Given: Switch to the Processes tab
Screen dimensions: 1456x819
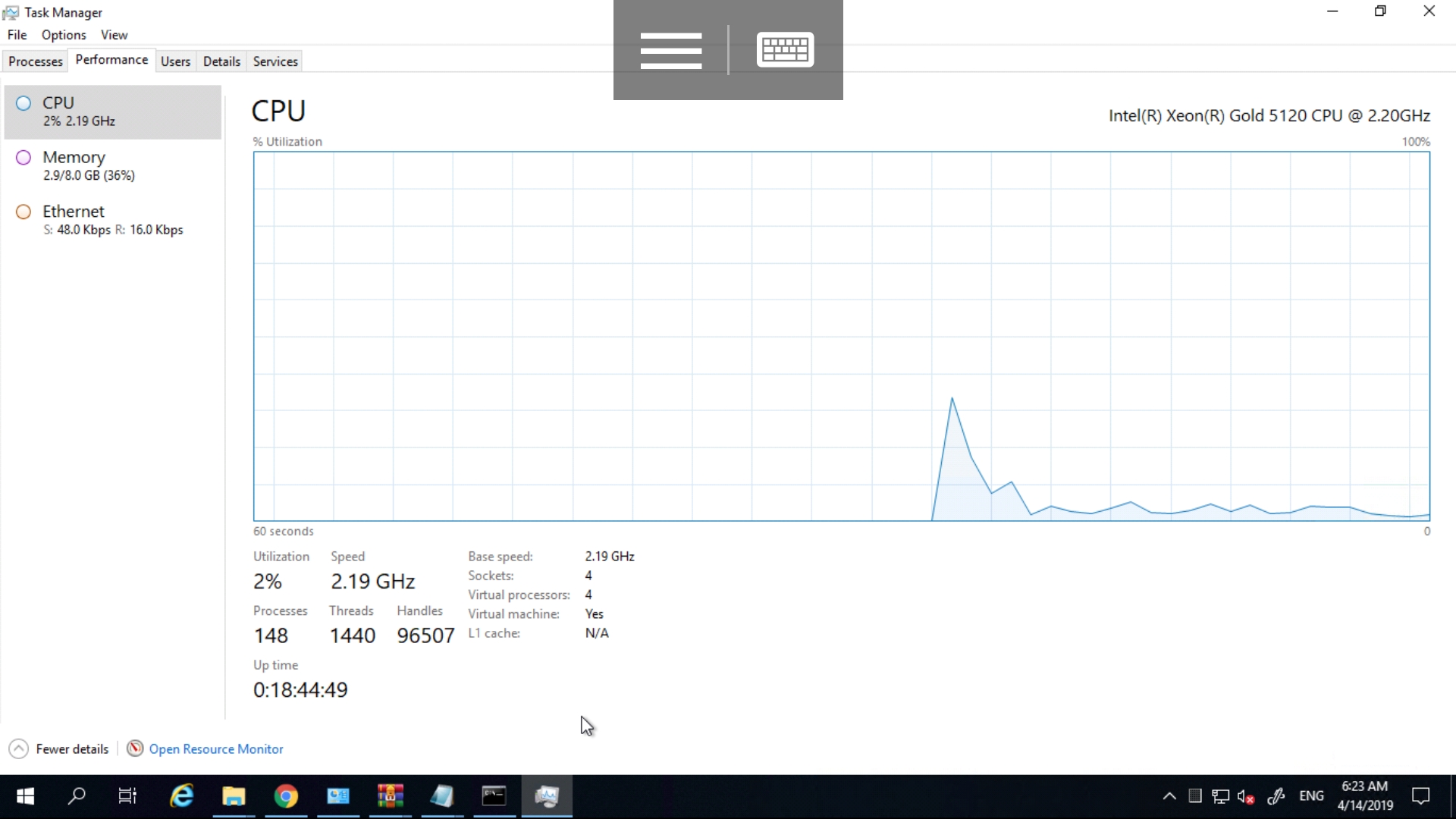Looking at the screenshot, I should coord(35,61).
